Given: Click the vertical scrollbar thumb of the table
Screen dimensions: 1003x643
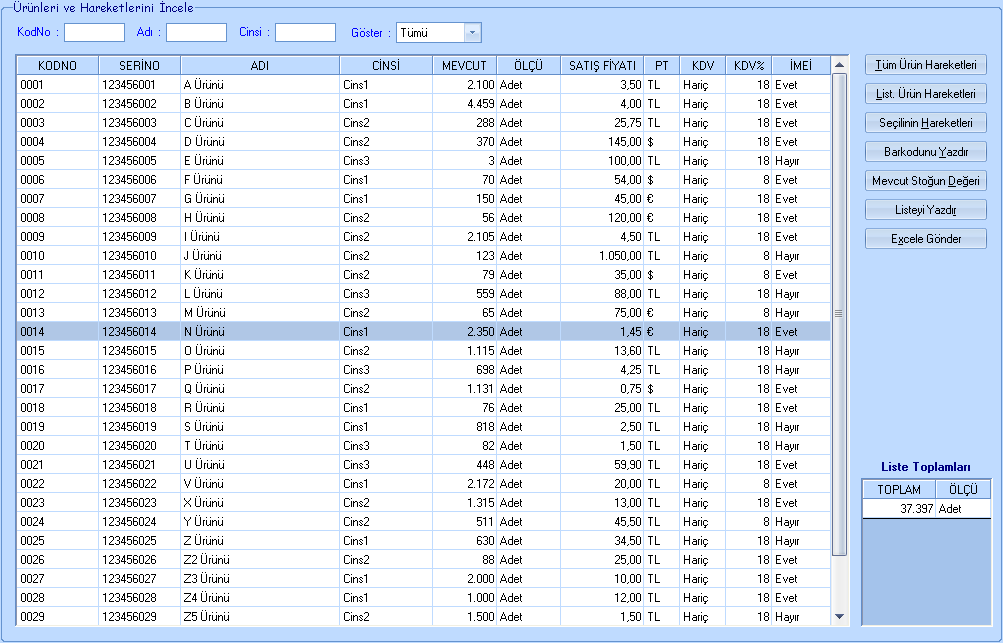Looking at the screenshot, I should [x=840, y=314].
